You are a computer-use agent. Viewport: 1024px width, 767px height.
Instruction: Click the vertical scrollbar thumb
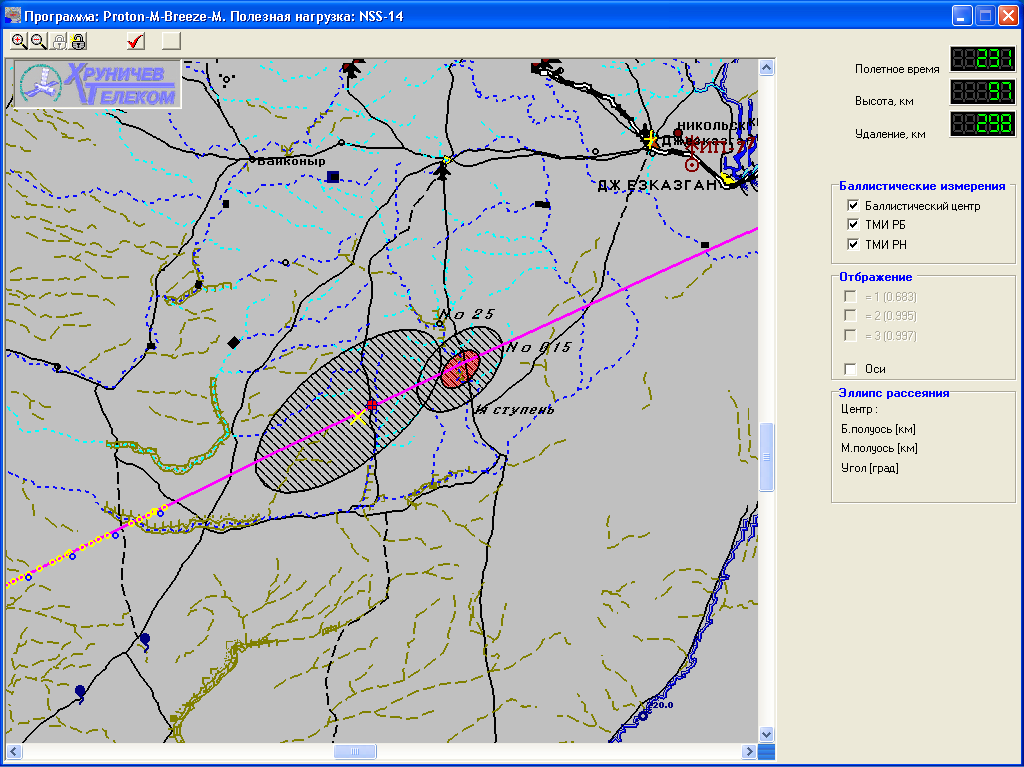767,456
